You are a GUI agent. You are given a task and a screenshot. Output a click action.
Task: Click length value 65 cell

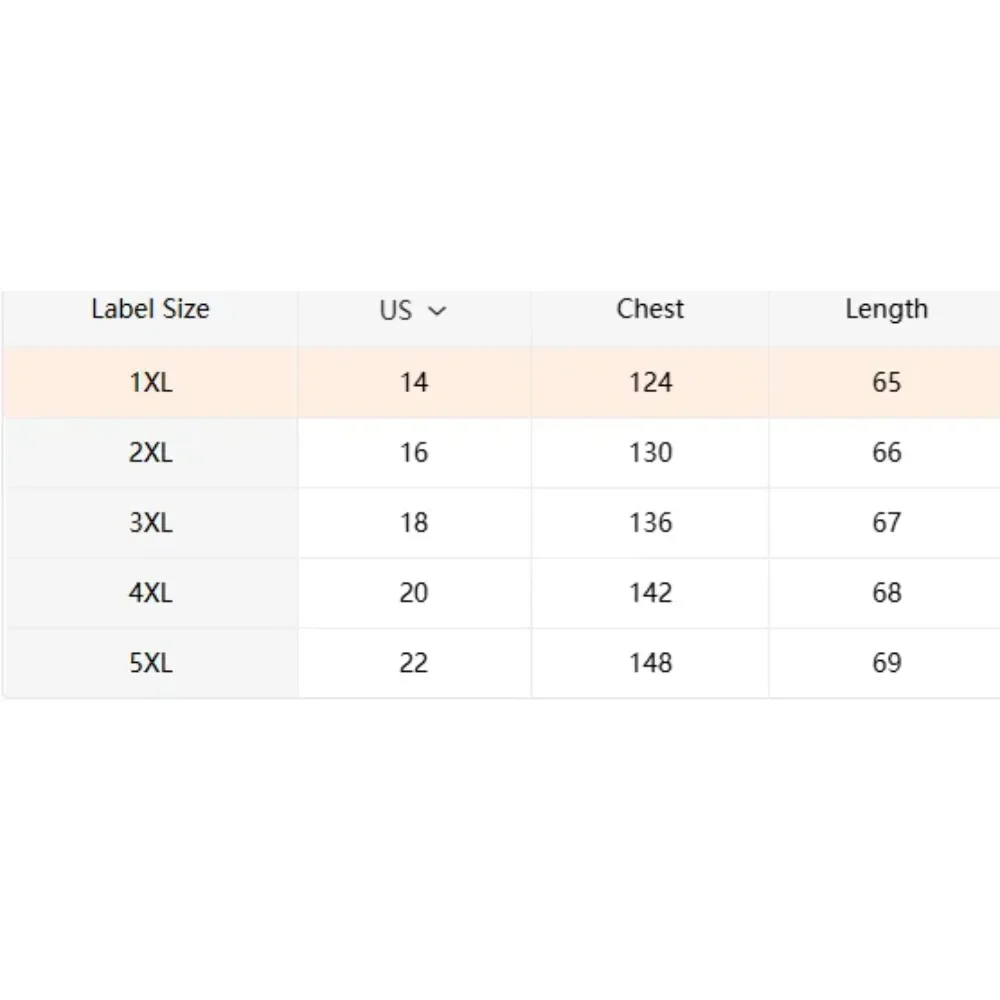[x=886, y=382]
